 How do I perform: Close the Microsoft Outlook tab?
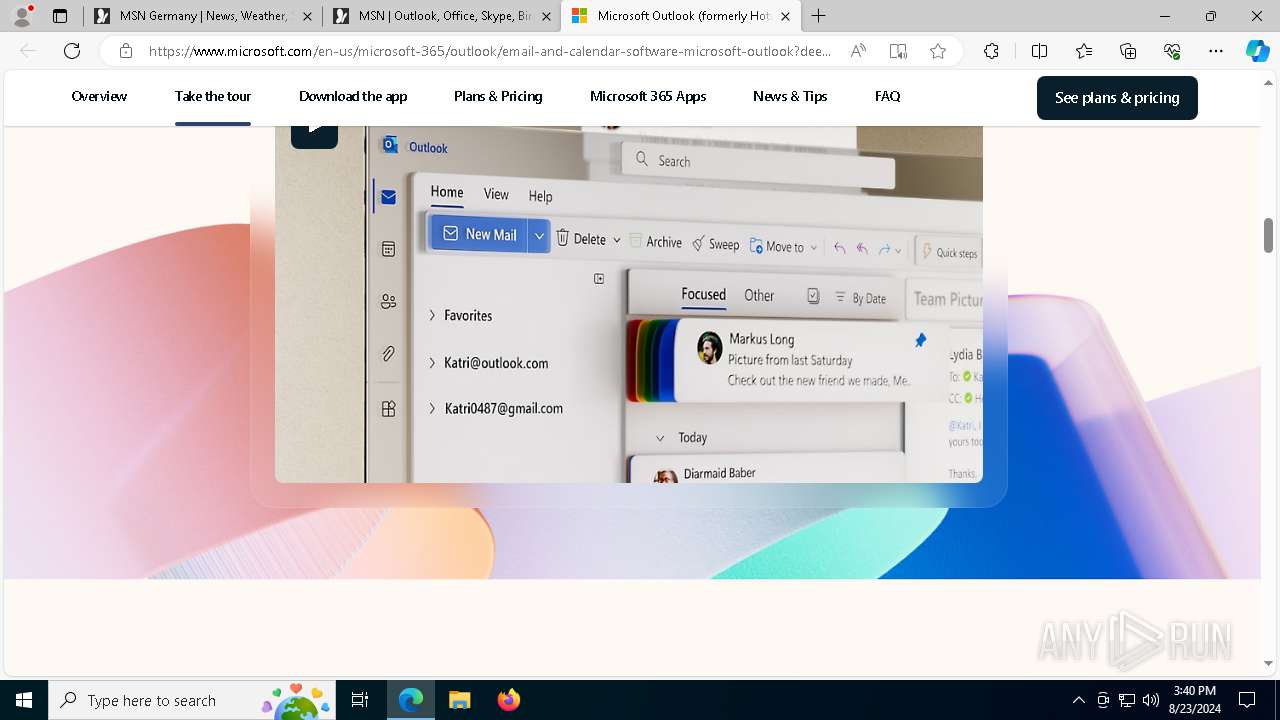pos(785,16)
